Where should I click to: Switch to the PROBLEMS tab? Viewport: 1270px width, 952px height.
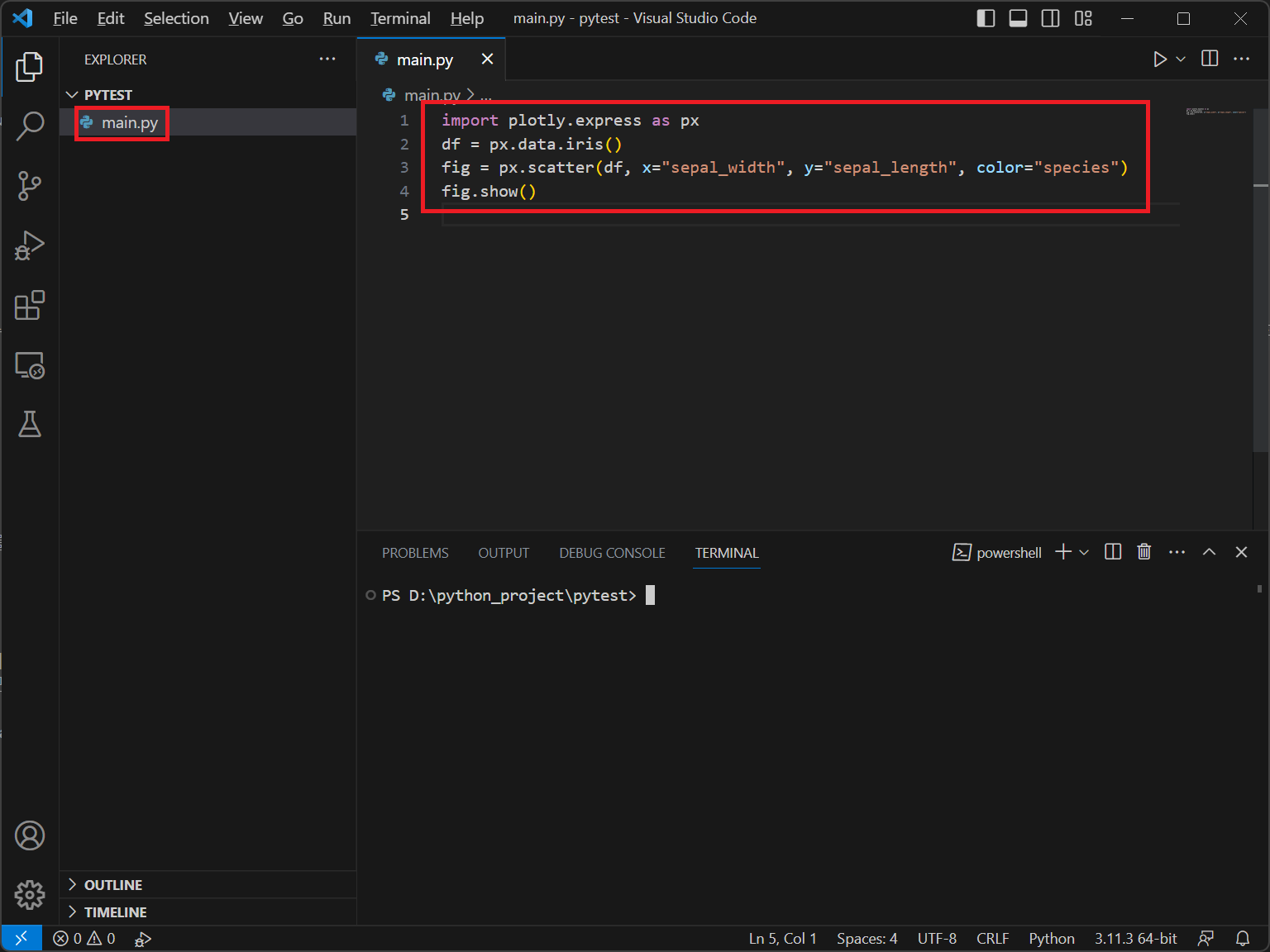coord(415,553)
